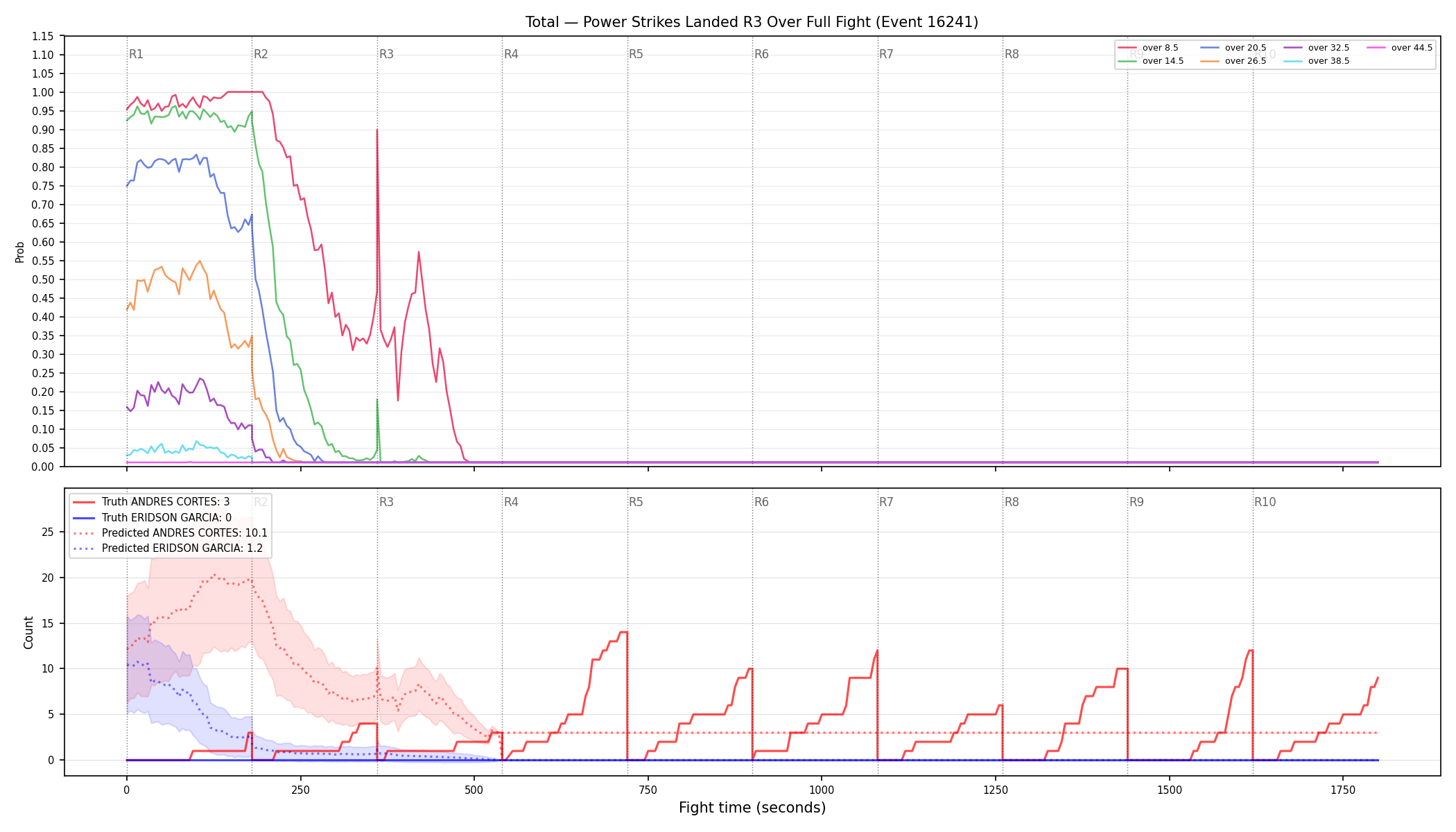The height and width of the screenshot is (832, 1456).
Task: Click the R4 round label in the probability chart
Action: [x=511, y=54]
